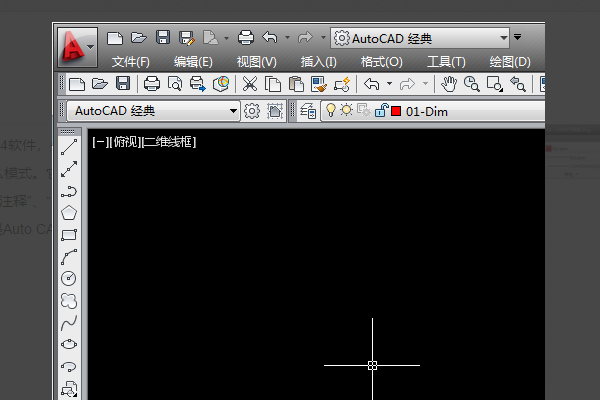
Task: Click the [俯视] viewport view label
Action: point(125,142)
